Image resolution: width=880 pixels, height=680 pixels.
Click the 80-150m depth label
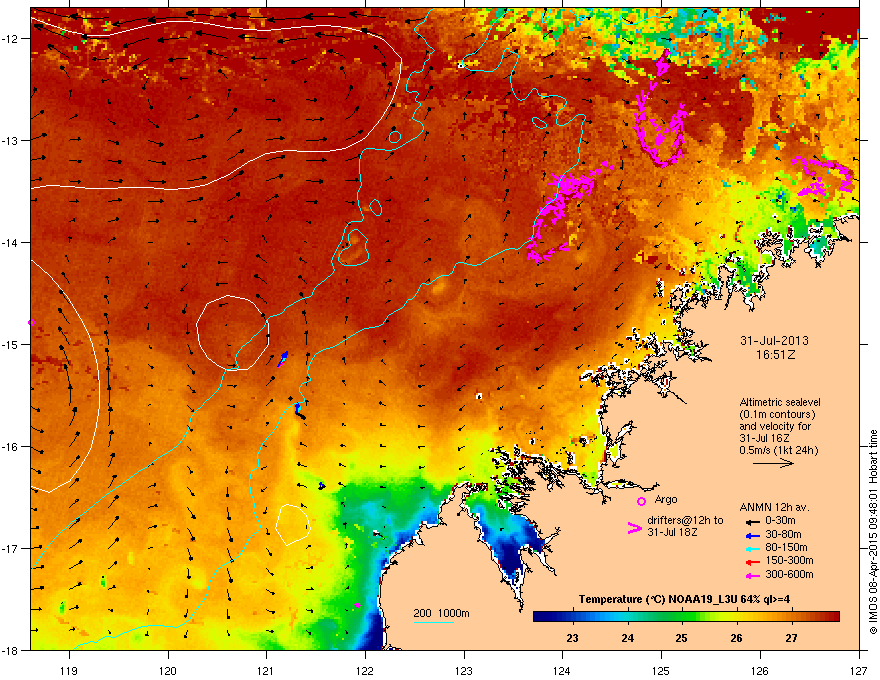pyautogui.click(x=786, y=548)
